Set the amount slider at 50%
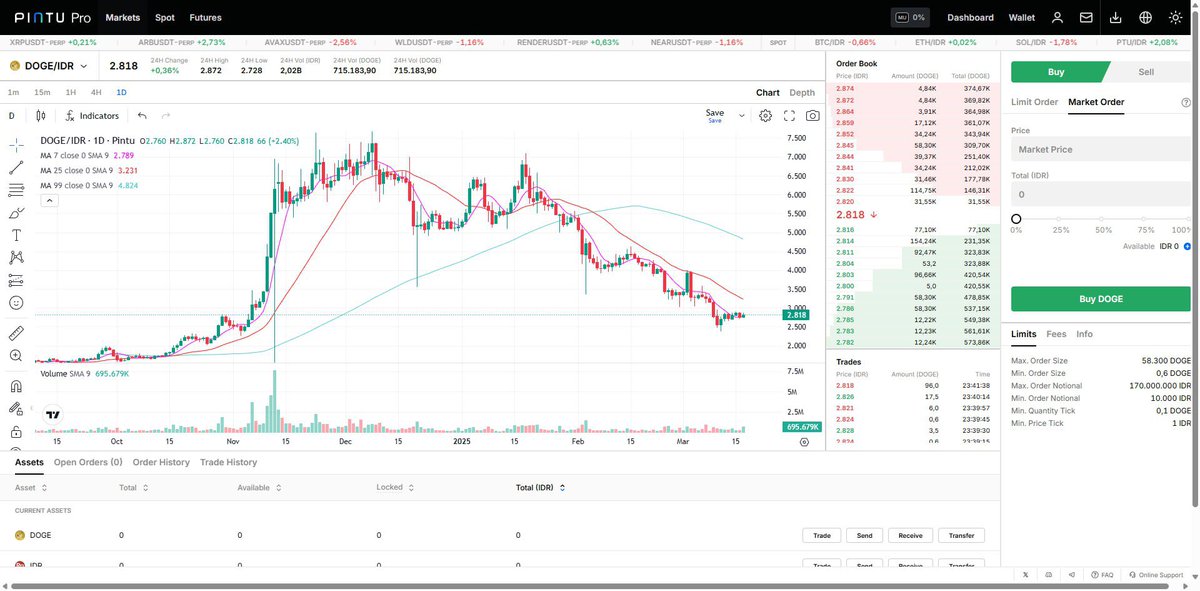 coord(1103,219)
